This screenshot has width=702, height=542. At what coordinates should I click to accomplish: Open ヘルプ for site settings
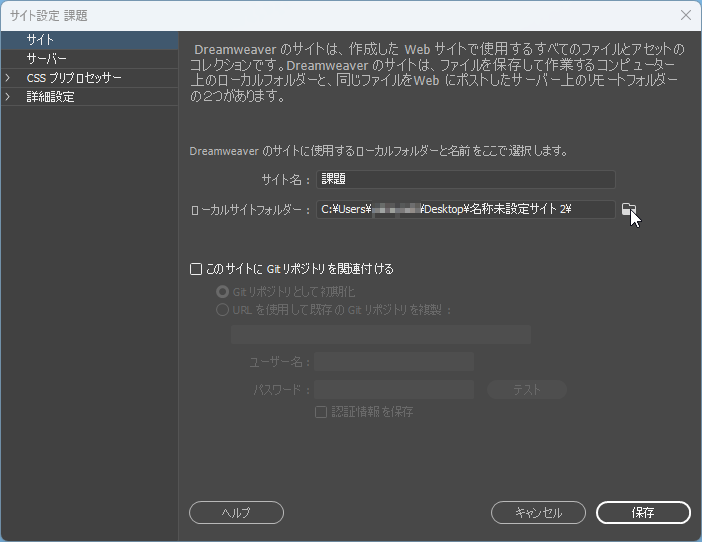tap(236, 512)
